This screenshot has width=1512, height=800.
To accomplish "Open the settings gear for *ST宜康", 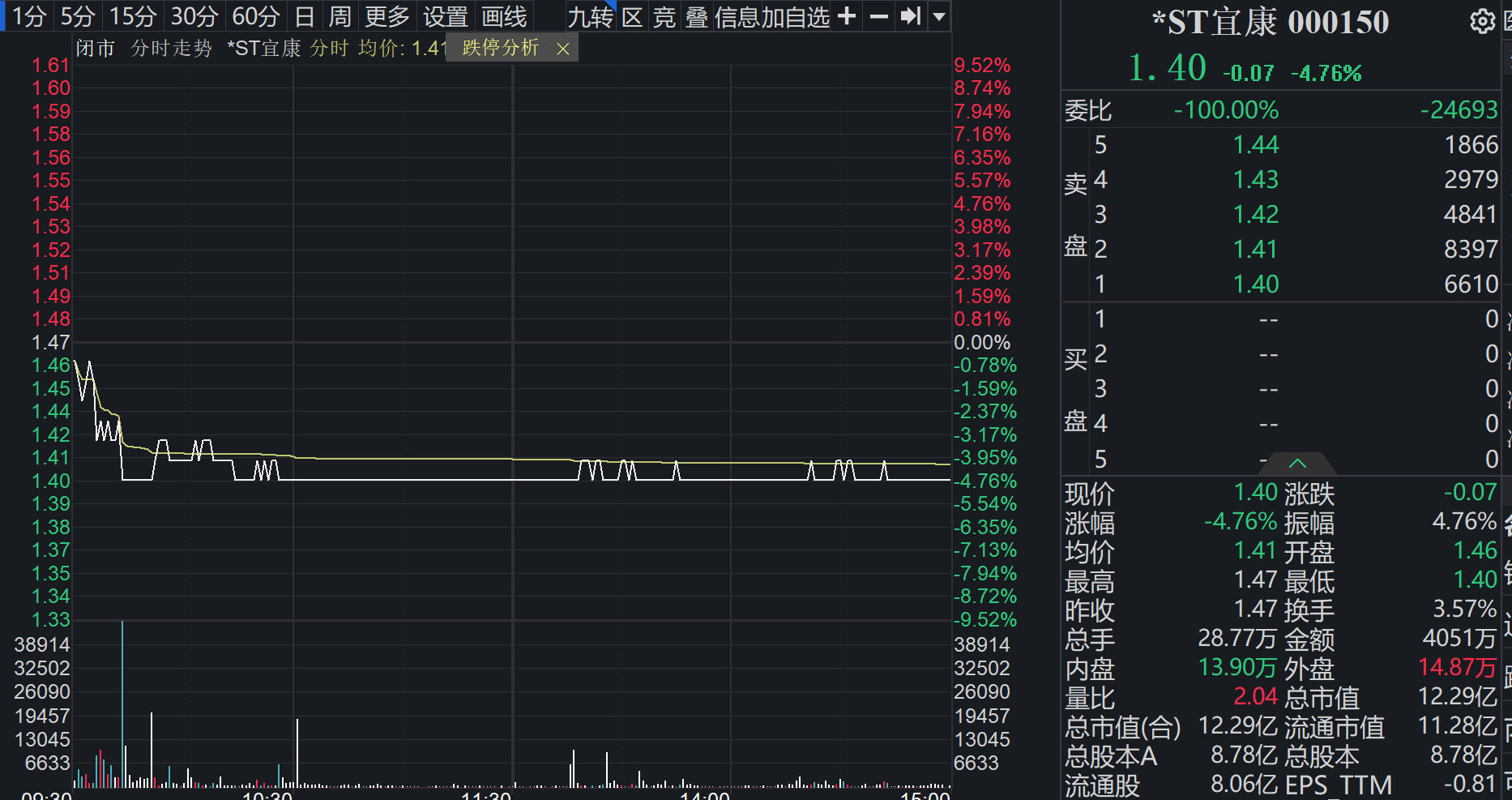I will [x=1482, y=22].
